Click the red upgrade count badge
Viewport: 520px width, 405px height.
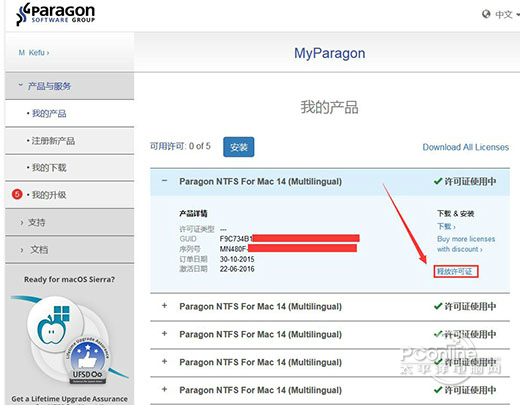coord(17,194)
